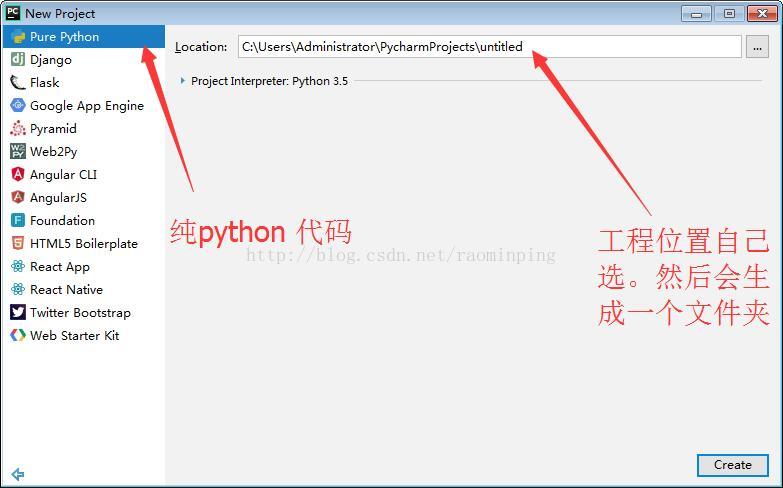Choose HTML5 Boilerplate project type
The height and width of the screenshot is (488, 783).
point(83,243)
